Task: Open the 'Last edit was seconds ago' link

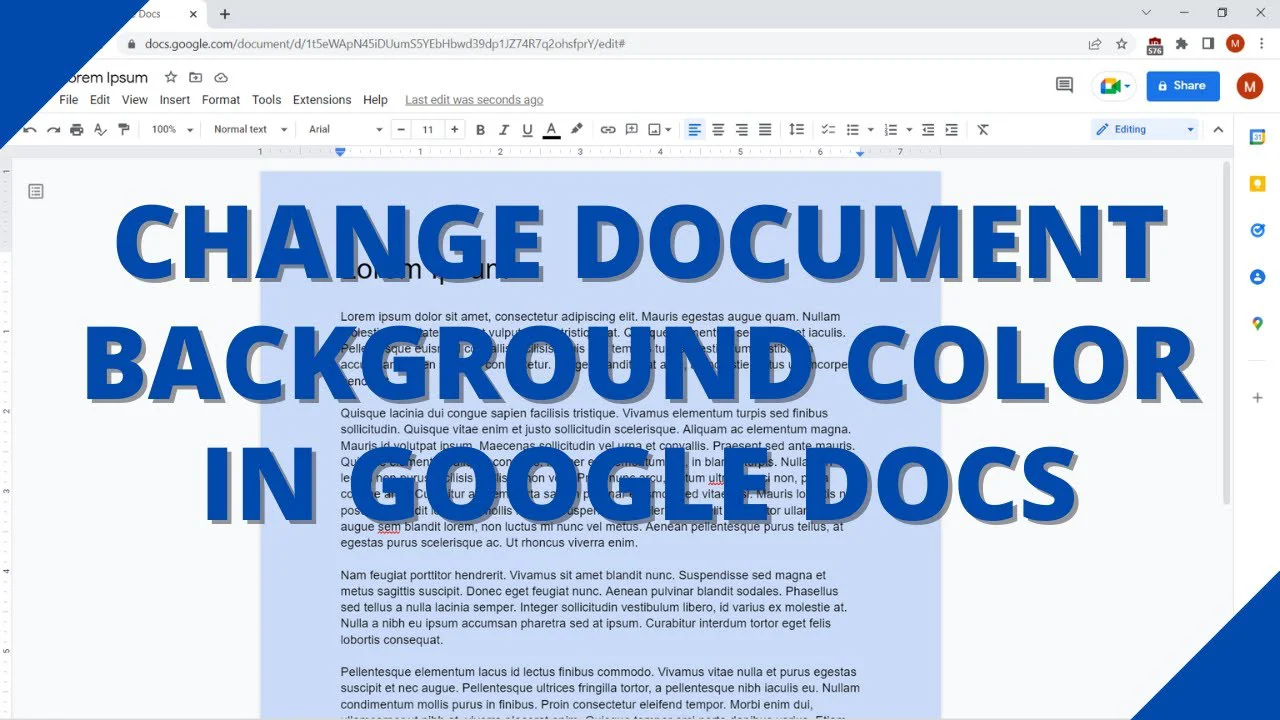Action: (x=474, y=100)
